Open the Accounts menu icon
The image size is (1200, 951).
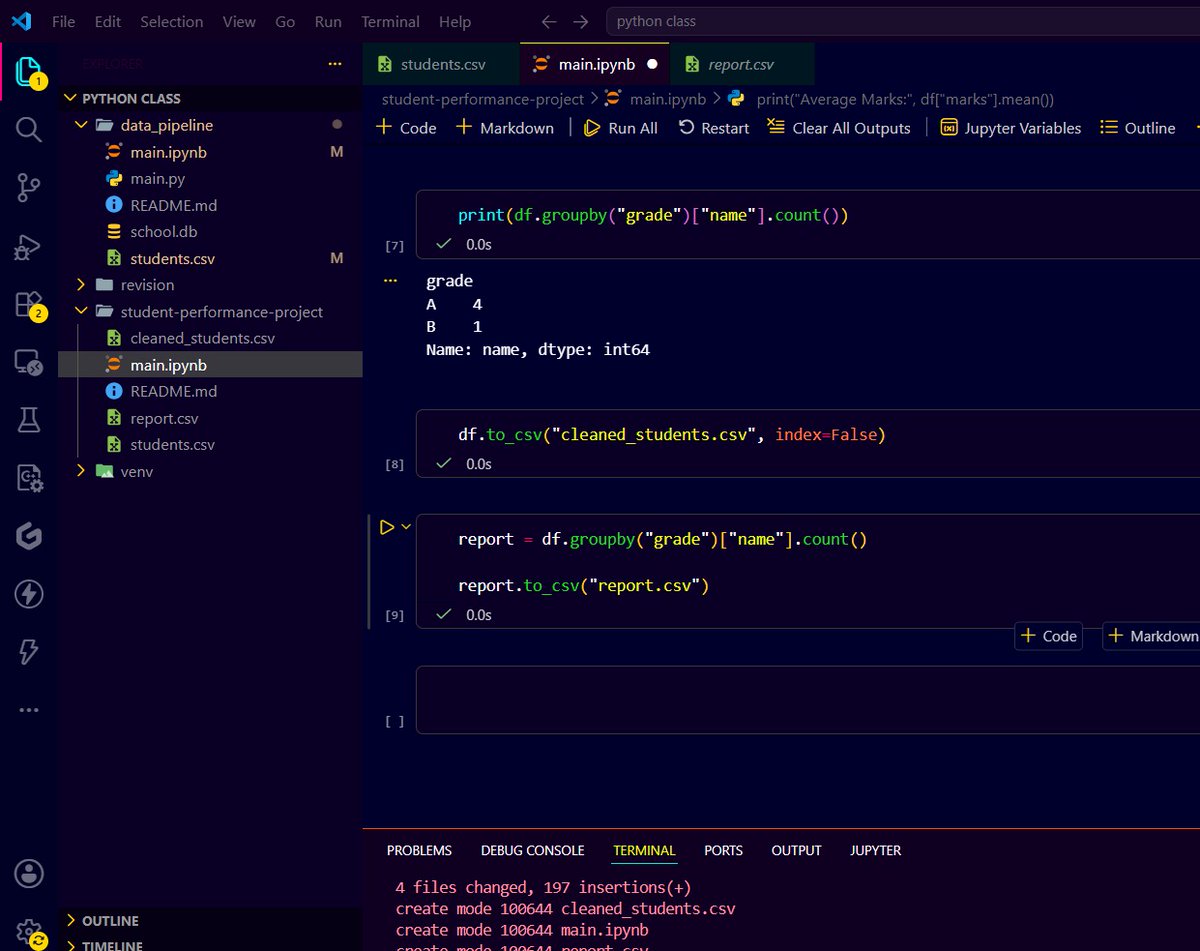click(29, 872)
